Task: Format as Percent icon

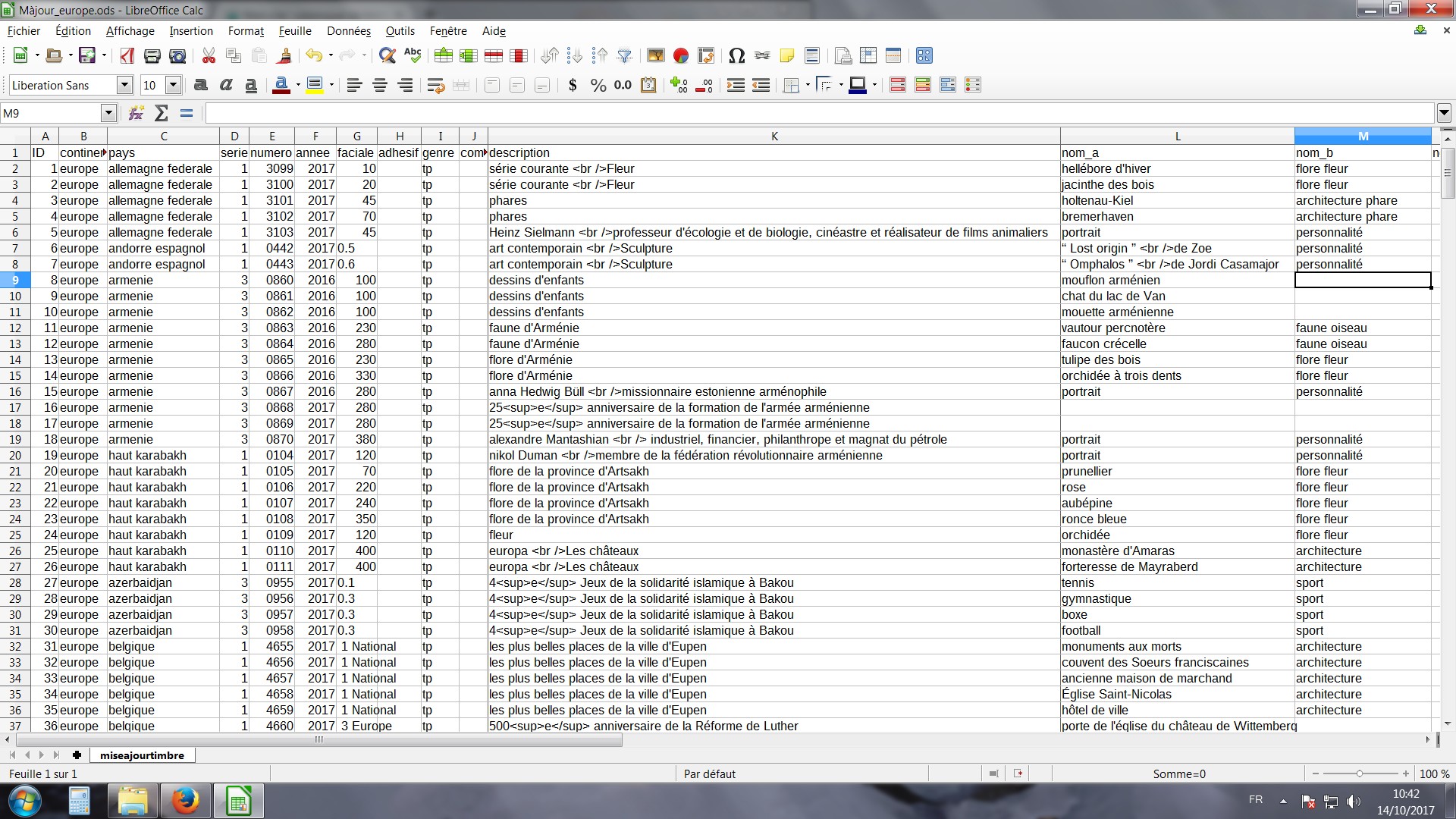Action: (598, 85)
